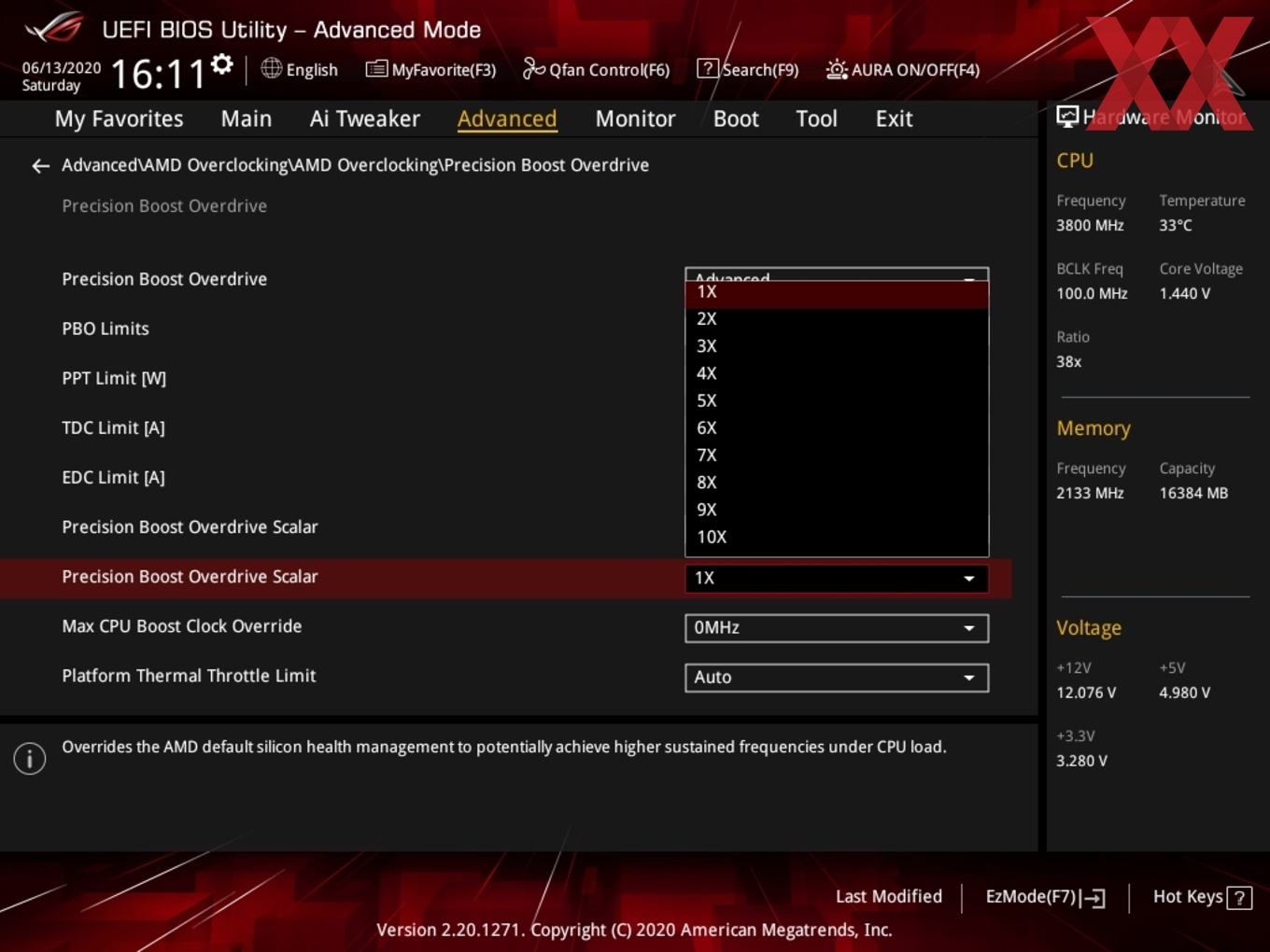This screenshot has width=1270, height=952.
Task: Click Platform Thermal Throttle Limit label
Action: coord(189,676)
